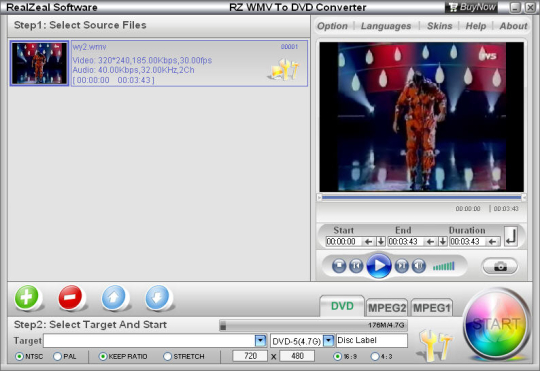
Task: Enable the STRETCH option
Action: click(x=167, y=357)
